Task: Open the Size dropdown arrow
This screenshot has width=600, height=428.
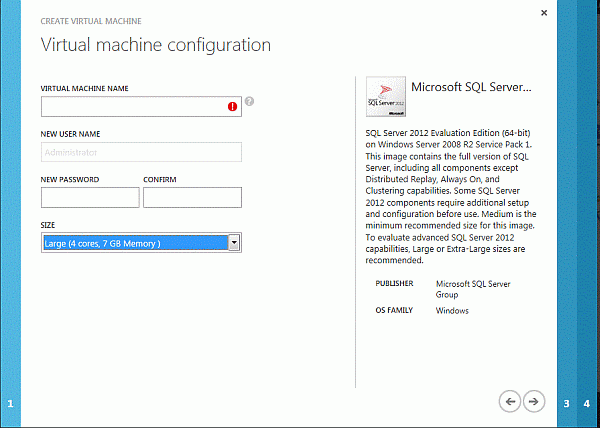Action: point(234,242)
